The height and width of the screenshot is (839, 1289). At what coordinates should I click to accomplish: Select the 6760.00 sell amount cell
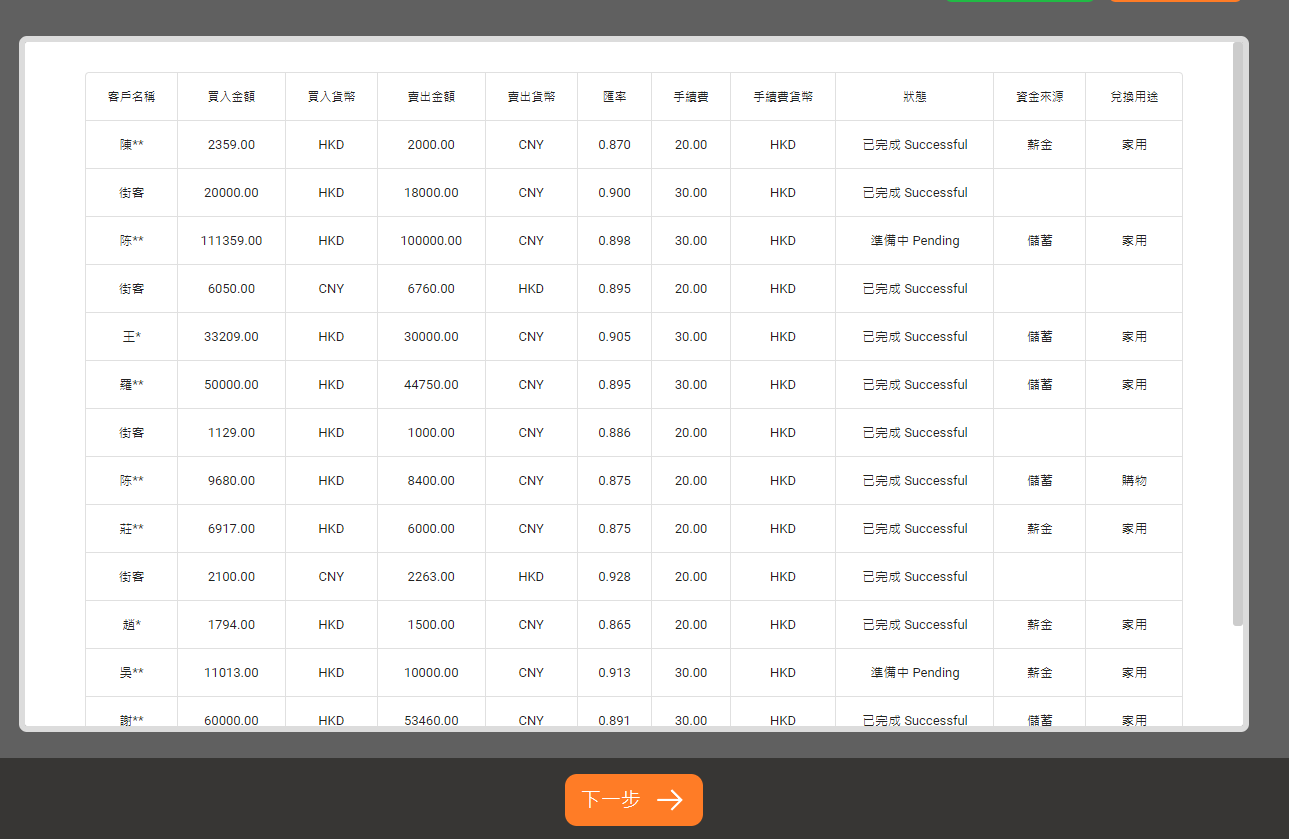(431, 289)
